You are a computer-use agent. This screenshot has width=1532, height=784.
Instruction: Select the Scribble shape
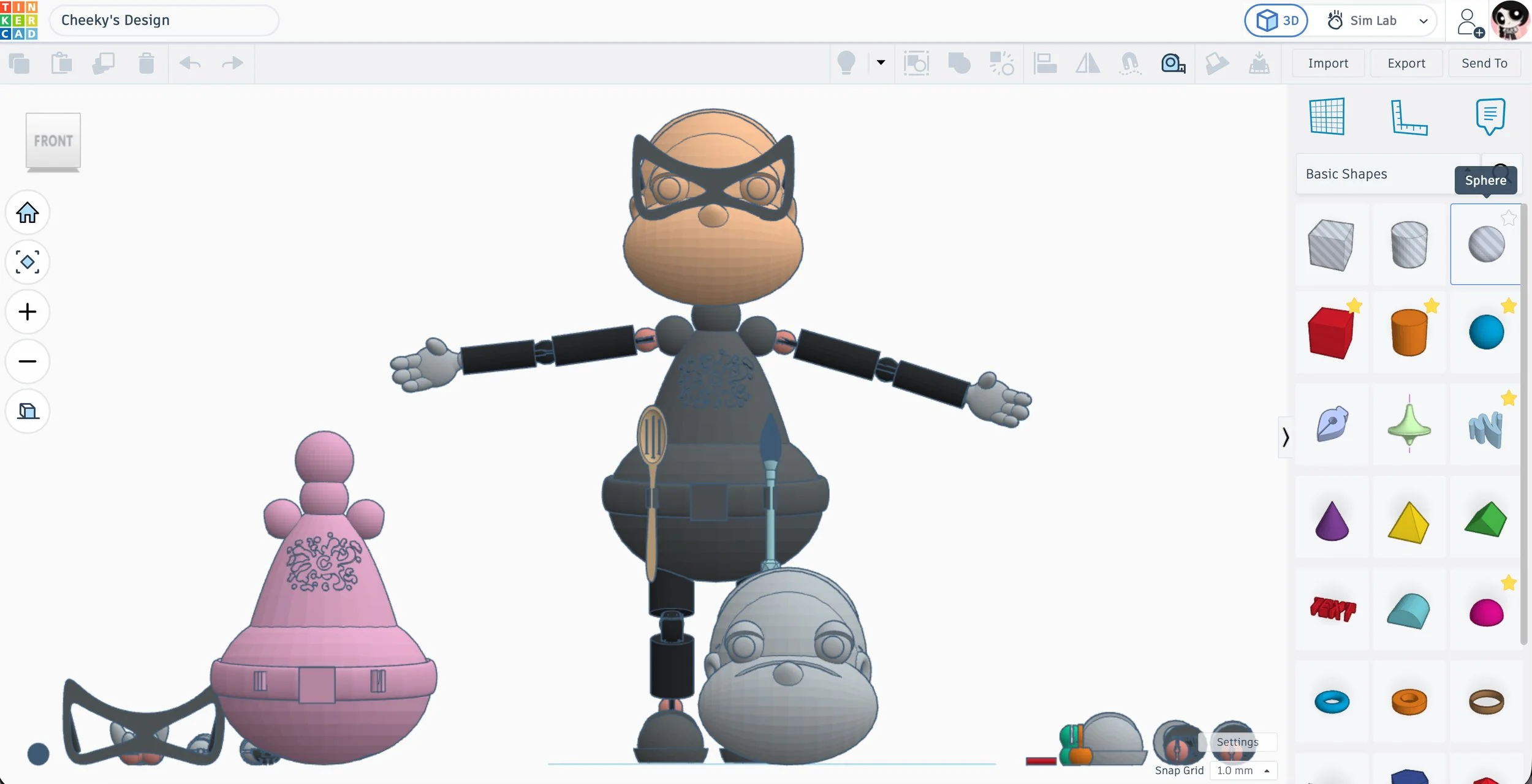pyautogui.click(x=1331, y=424)
